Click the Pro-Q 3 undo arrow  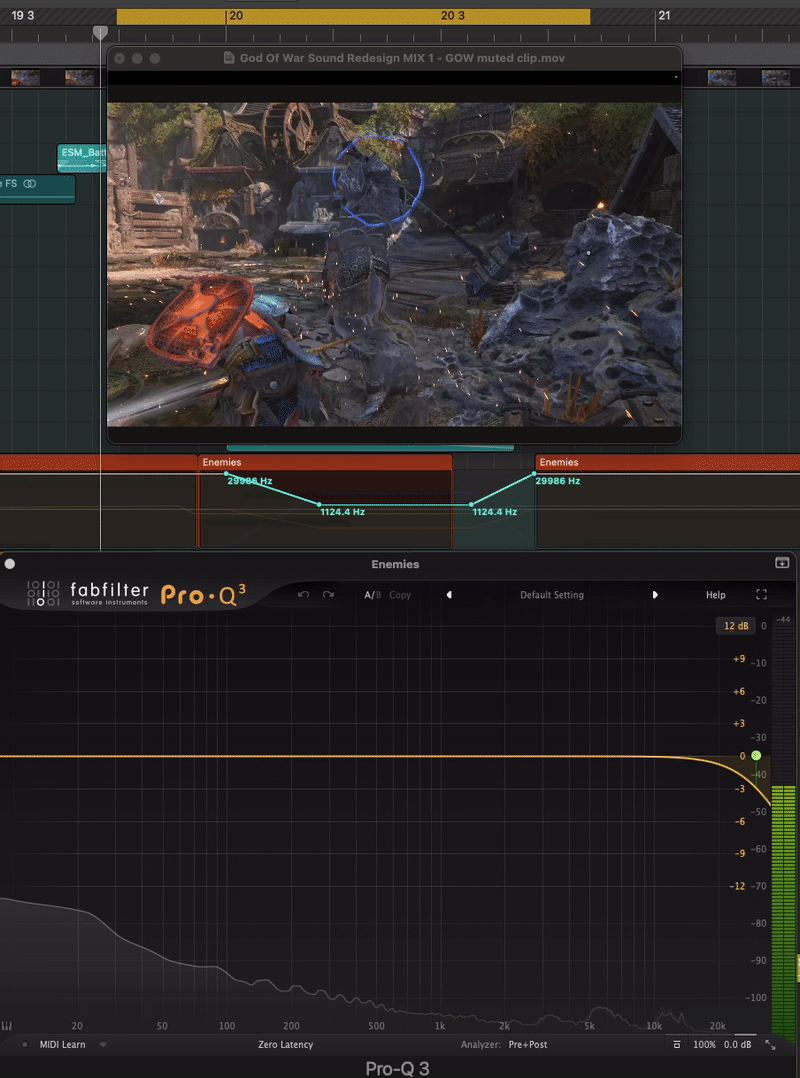coord(304,595)
